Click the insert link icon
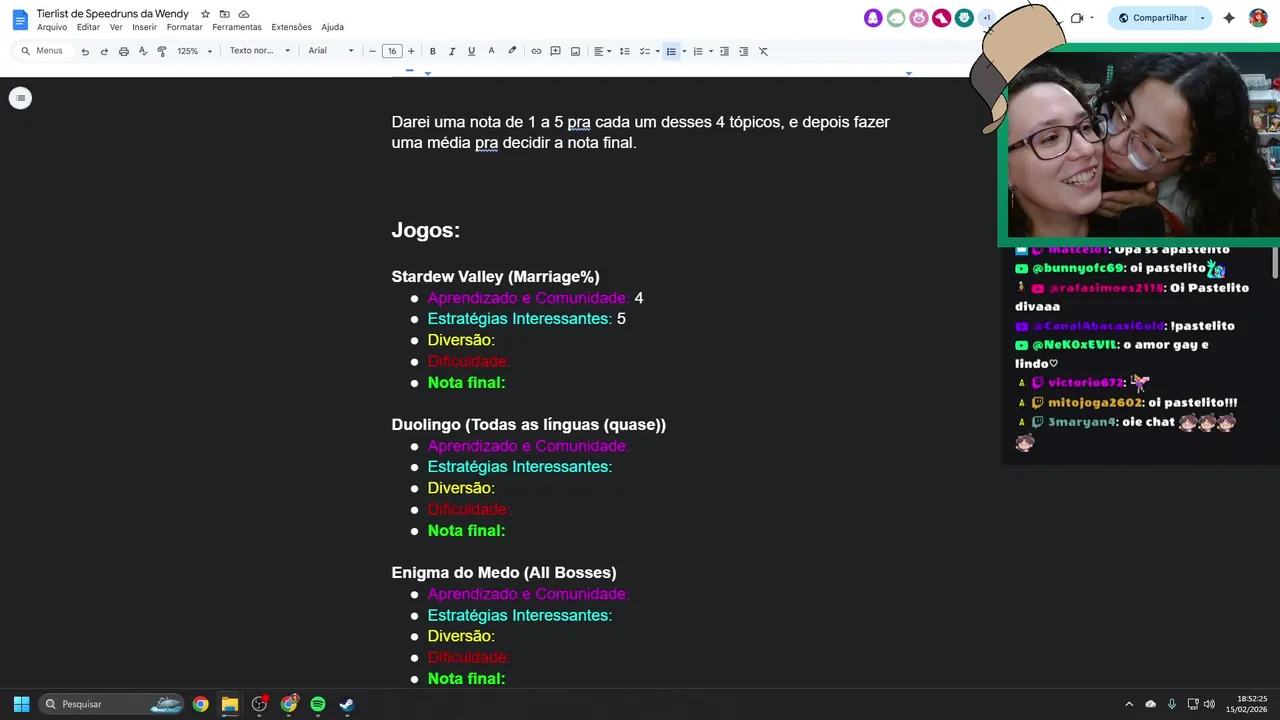This screenshot has width=1280, height=720. point(536,51)
